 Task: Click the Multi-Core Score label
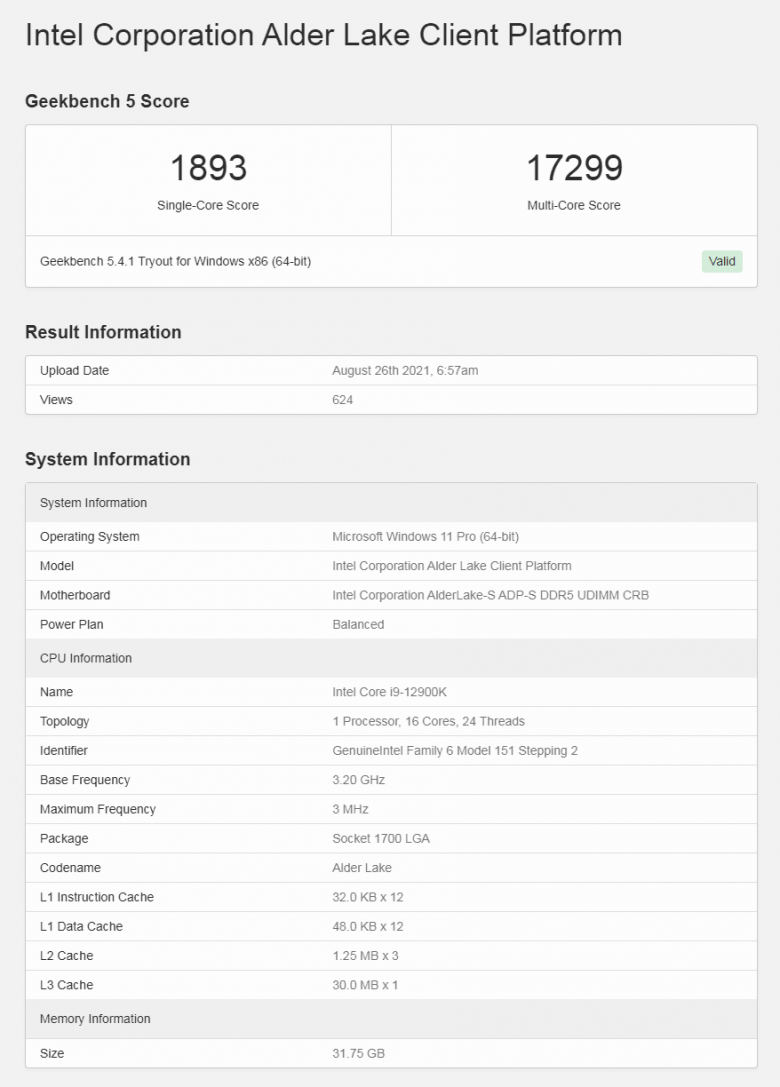pos(574,205)
